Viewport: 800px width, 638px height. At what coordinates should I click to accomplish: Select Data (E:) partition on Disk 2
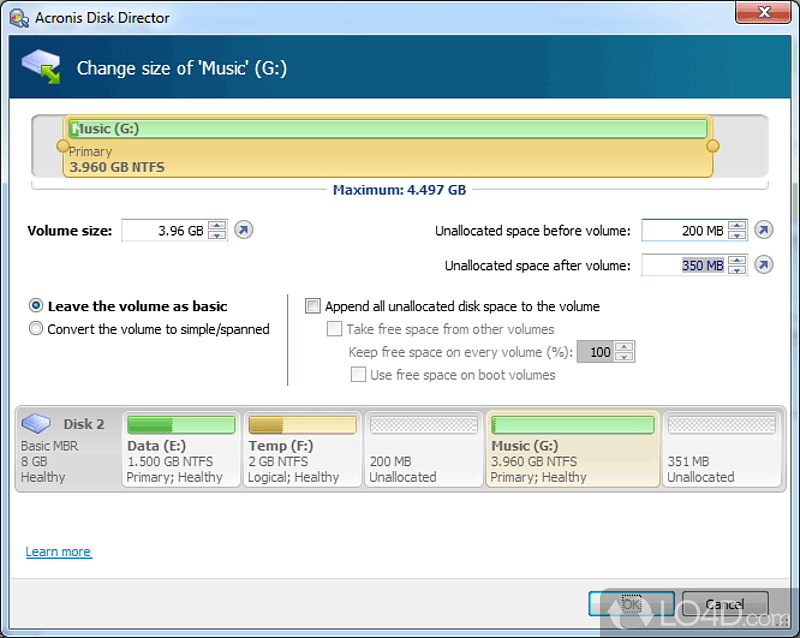tap(181, 449)
